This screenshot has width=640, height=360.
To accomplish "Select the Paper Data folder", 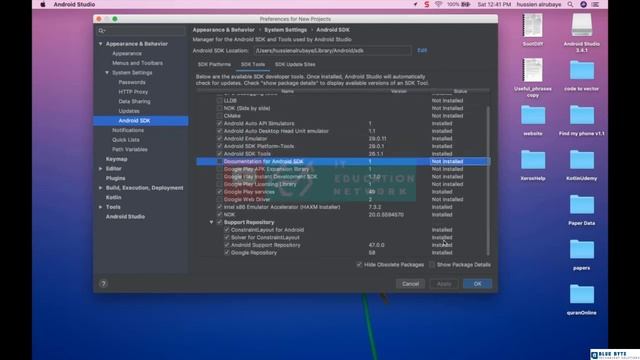I will tap(582, 210).
